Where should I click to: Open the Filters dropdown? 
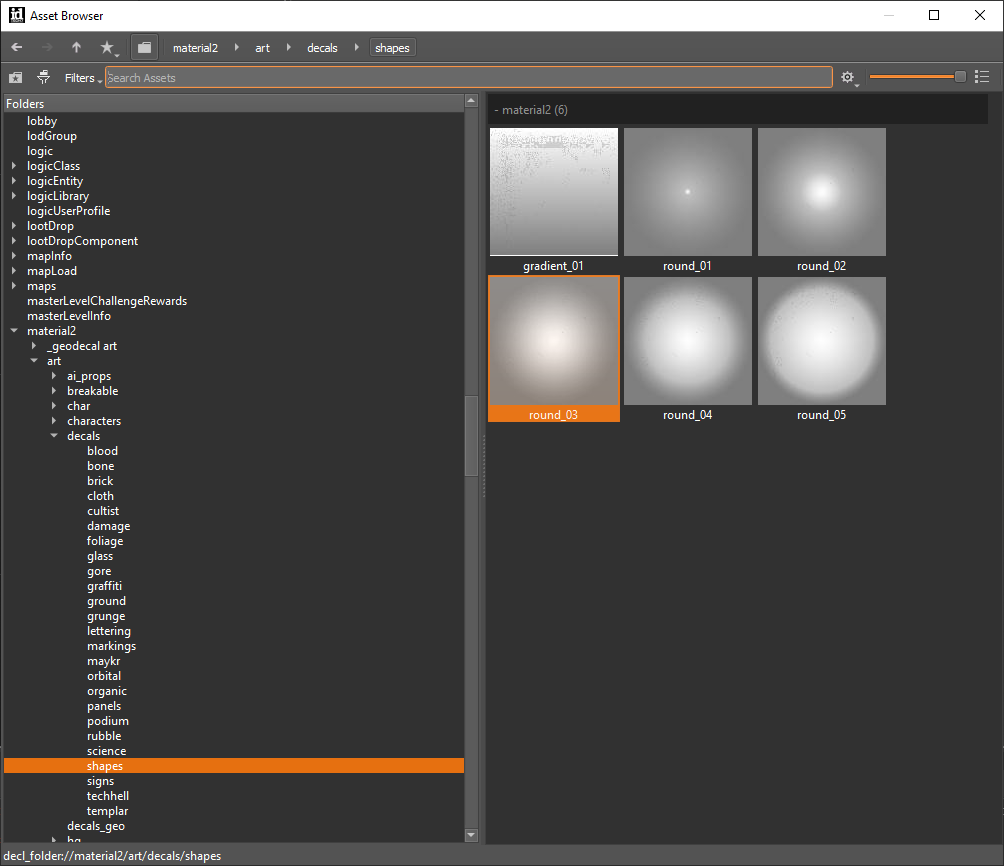(83, 78)
